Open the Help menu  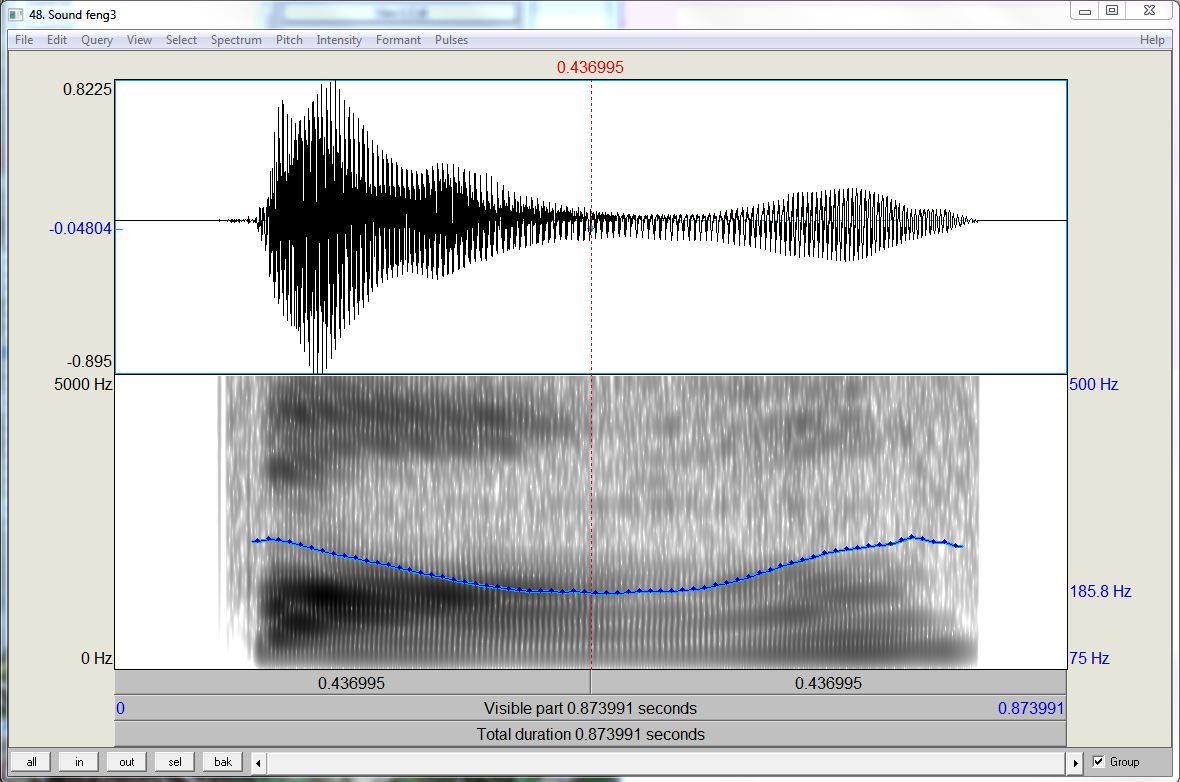[x=1152, y=40]
